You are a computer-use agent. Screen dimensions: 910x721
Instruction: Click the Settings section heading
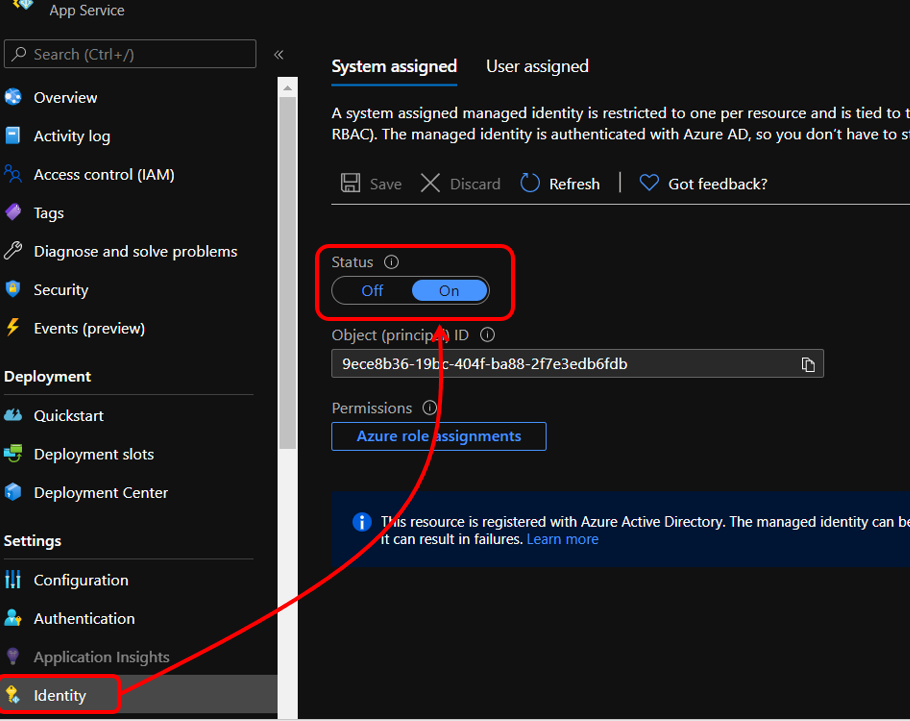point(32,541)
